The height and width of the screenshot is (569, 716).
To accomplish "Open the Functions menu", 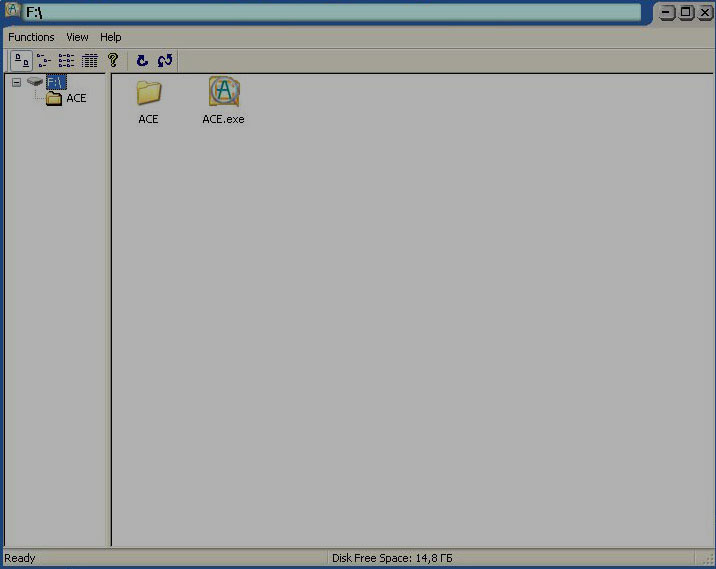I will tap(31, 37).
